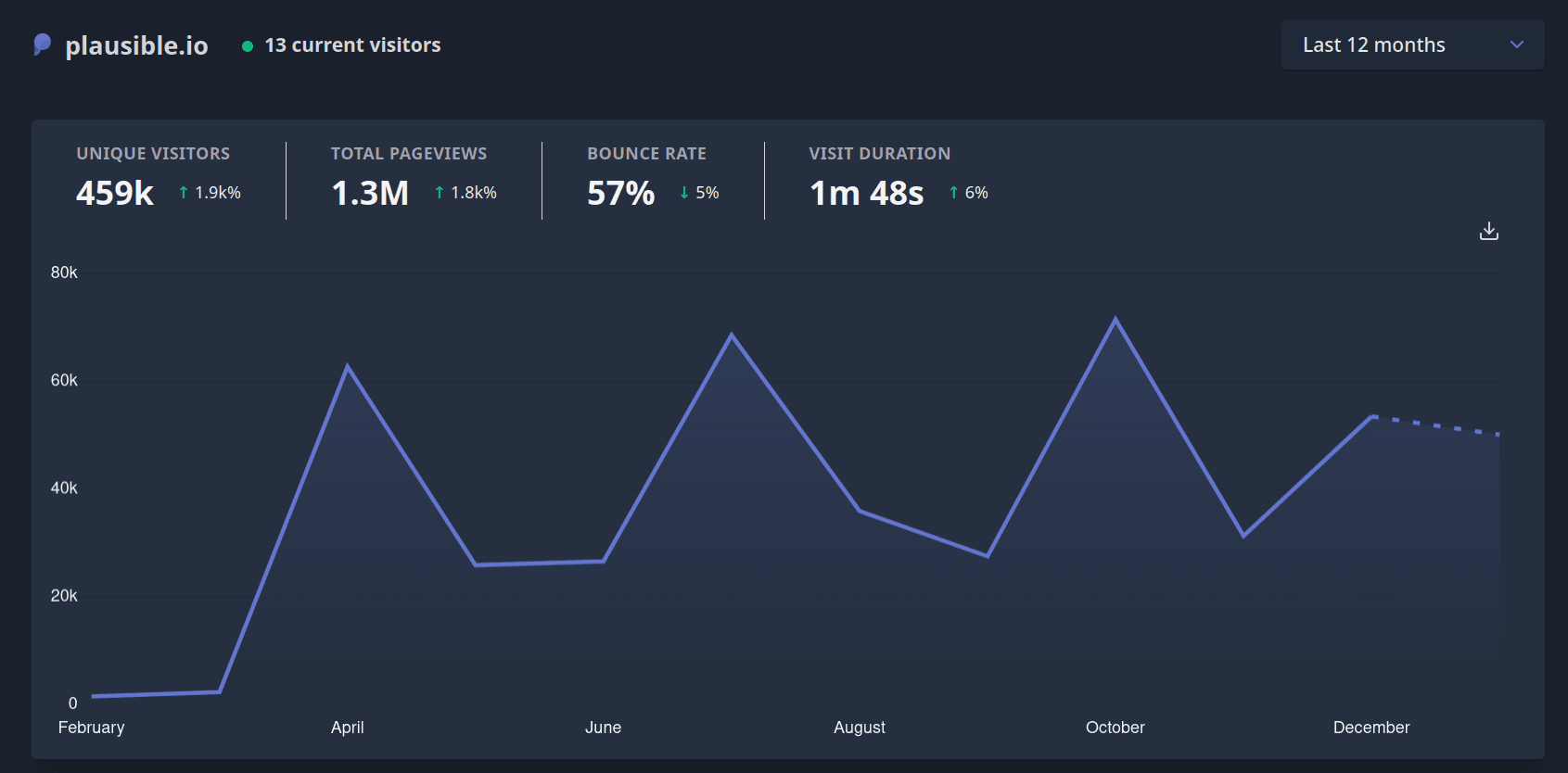Click the Plausible logo icon

(43, 44)
